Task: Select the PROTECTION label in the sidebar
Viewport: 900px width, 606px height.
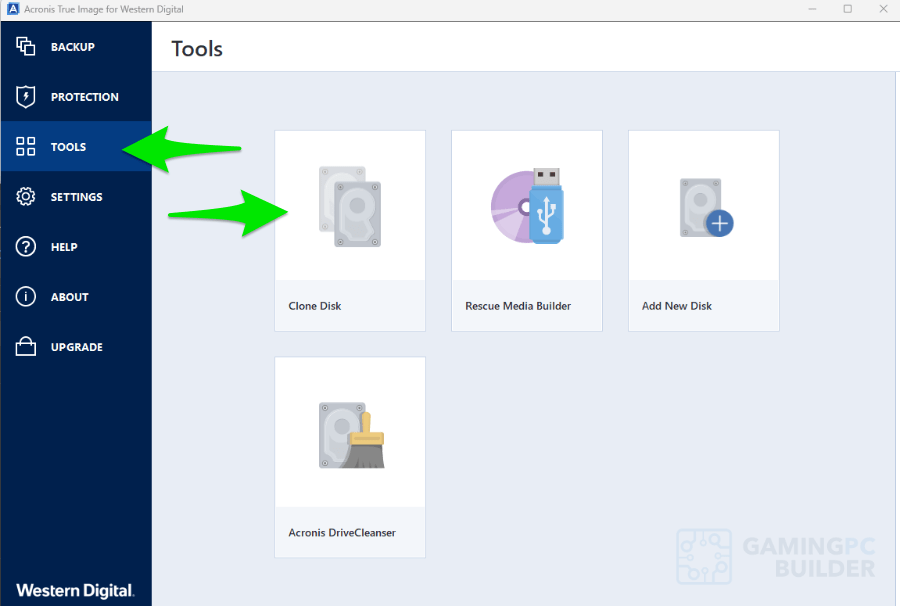Action: tap(84, 97)
